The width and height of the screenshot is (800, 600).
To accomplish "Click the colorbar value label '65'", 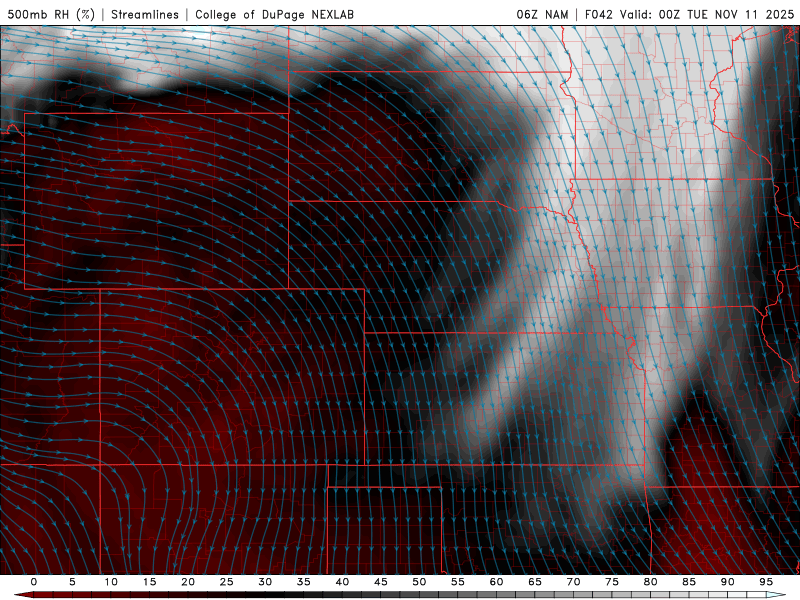I will coord(535,582).
